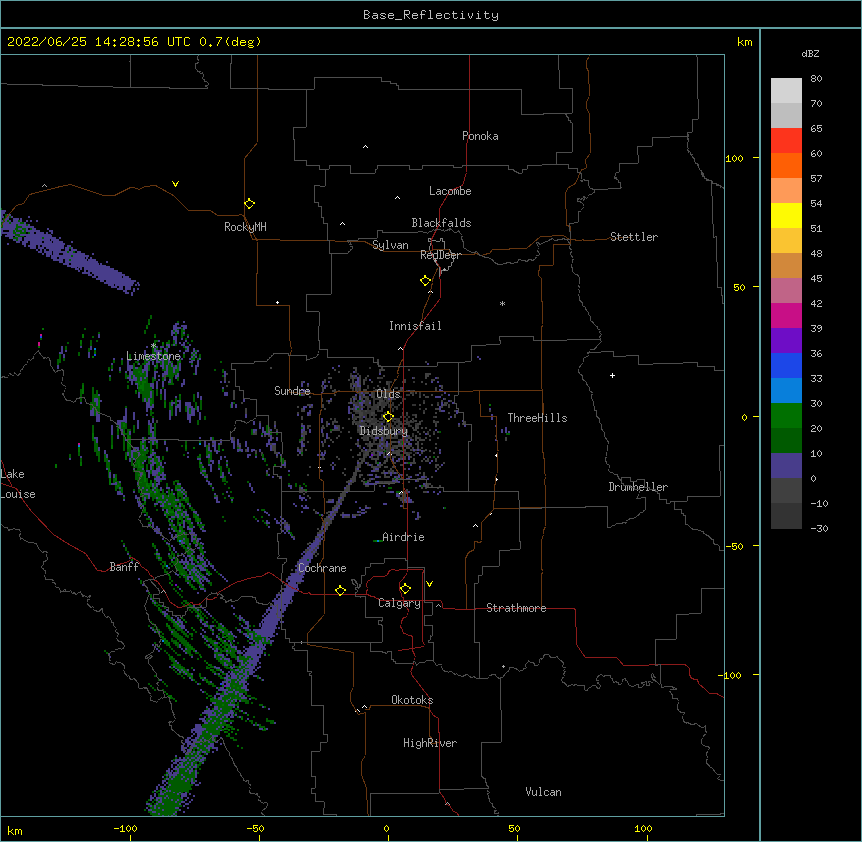Click the yellow V marker northeast of Calgary
The image size is (862, 842).
429,584
